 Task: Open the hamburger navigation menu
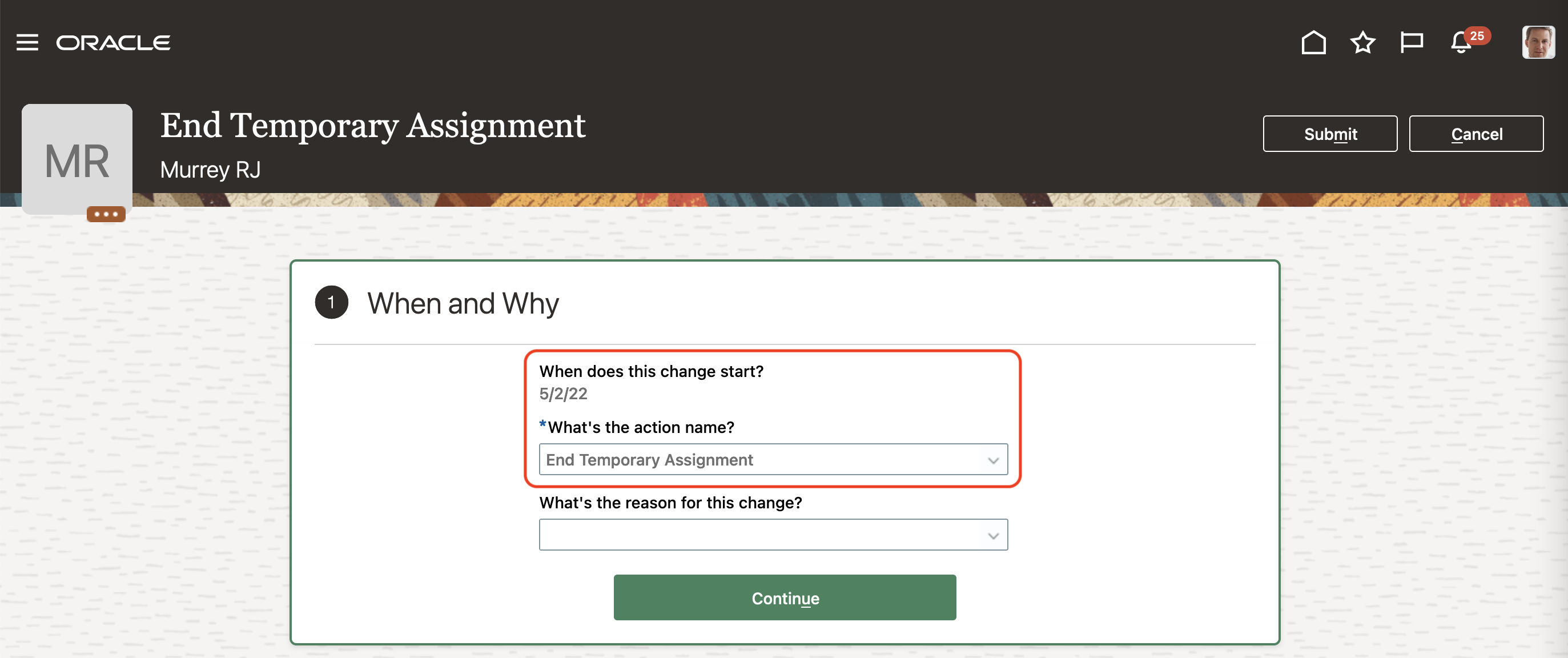27,43
